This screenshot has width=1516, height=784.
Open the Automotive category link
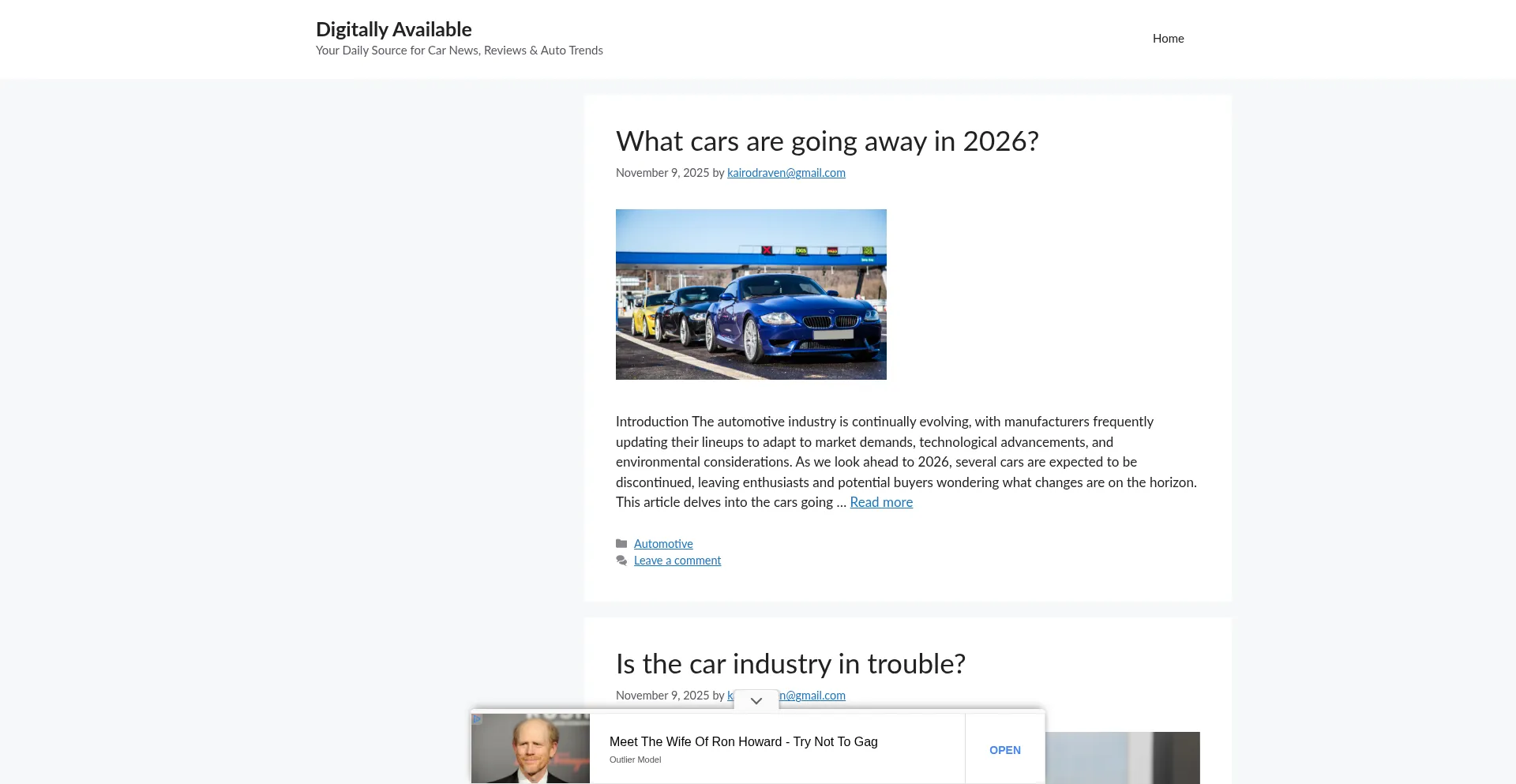coord(663,544)
